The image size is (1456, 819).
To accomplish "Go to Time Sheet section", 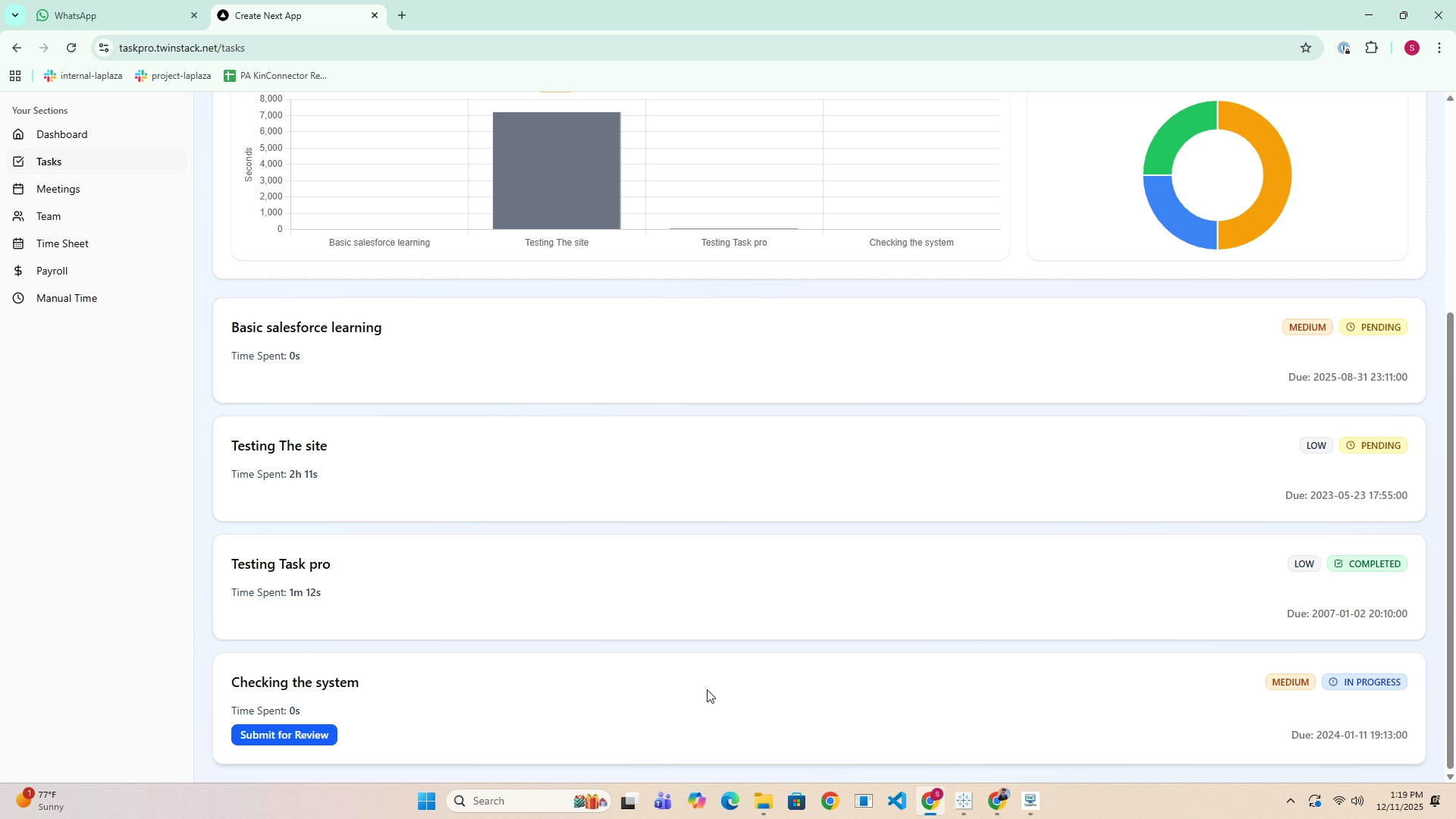I will point(62,244).
